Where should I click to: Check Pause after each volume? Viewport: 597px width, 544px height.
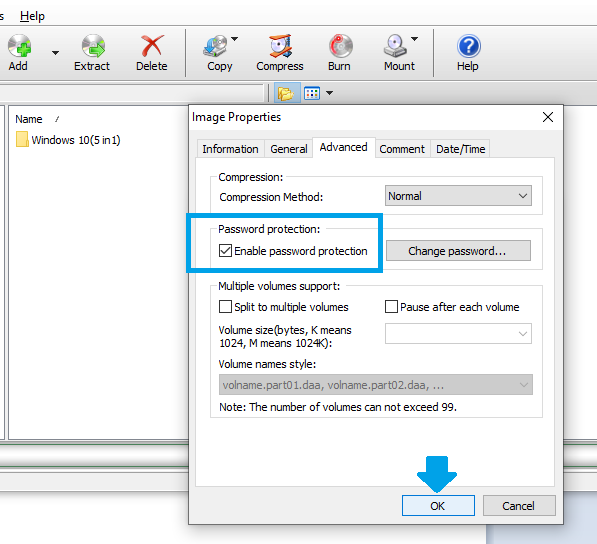tap(391, 306)
